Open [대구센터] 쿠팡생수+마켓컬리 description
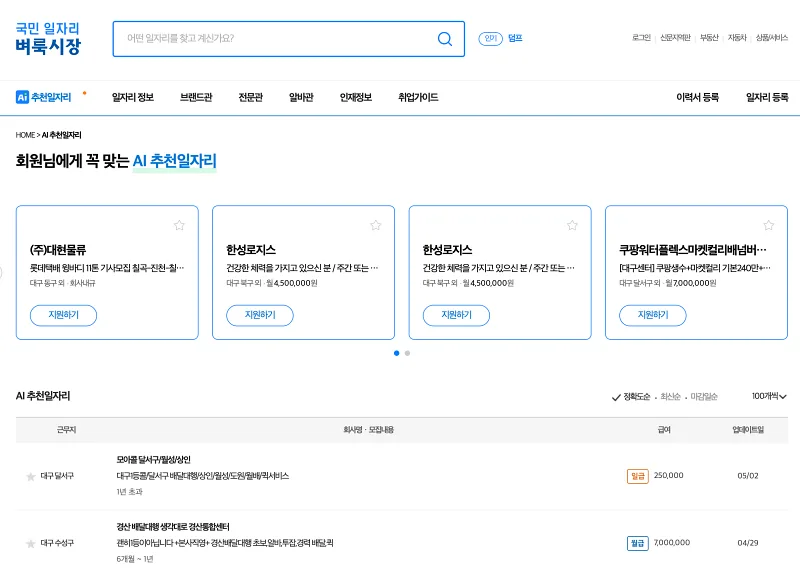Image resolution: width=800 pixels, height=568 pixels. (x=695, y=268)
